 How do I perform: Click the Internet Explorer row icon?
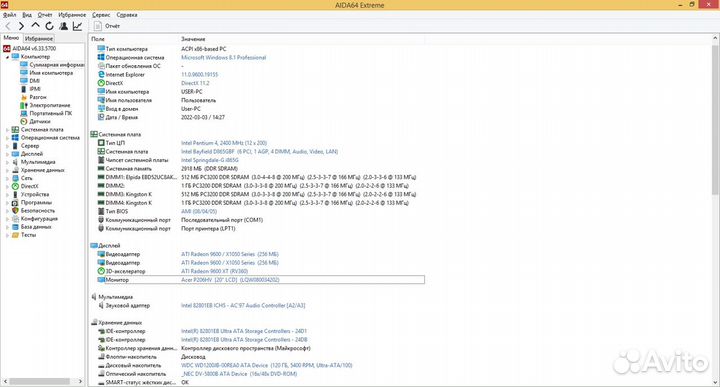point(101,74)
